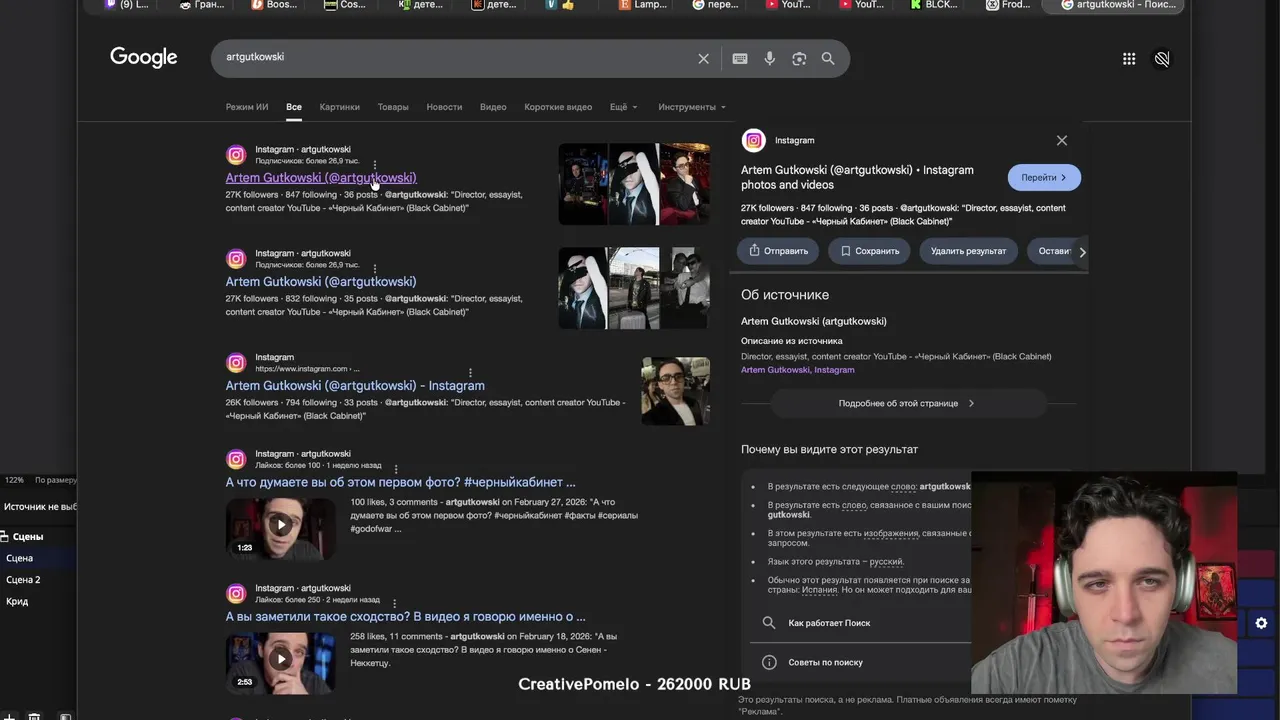Click the Instagram favicon of the first result
This screenshot has width=1280, height=720.
coord(236,155)
